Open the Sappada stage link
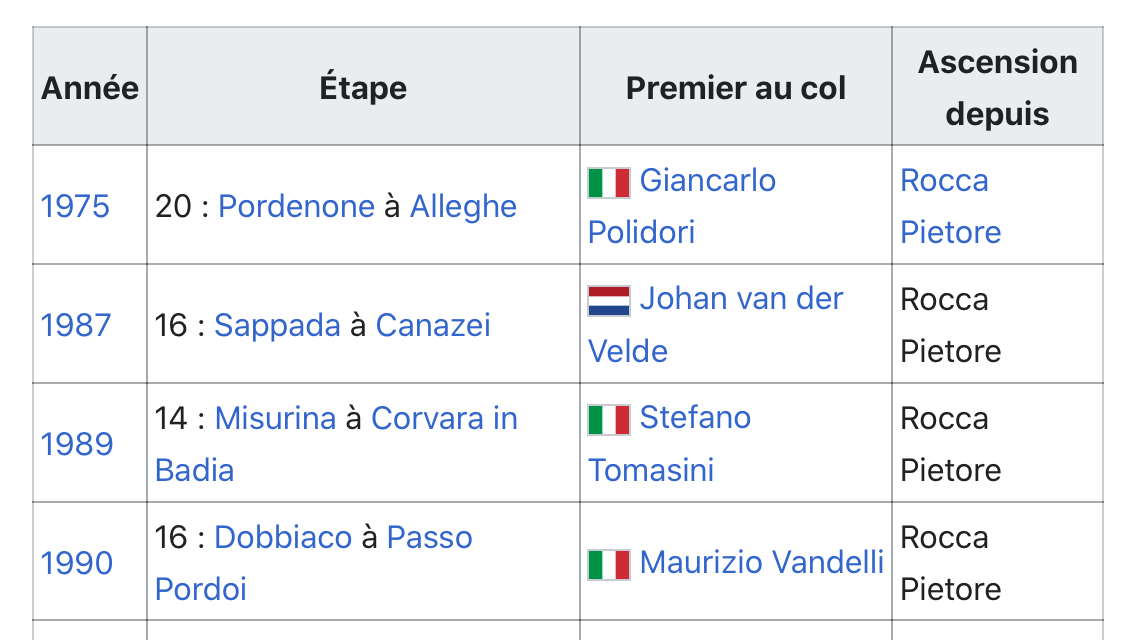Viewport: 1136px width, 640px height. pos(277,325)
